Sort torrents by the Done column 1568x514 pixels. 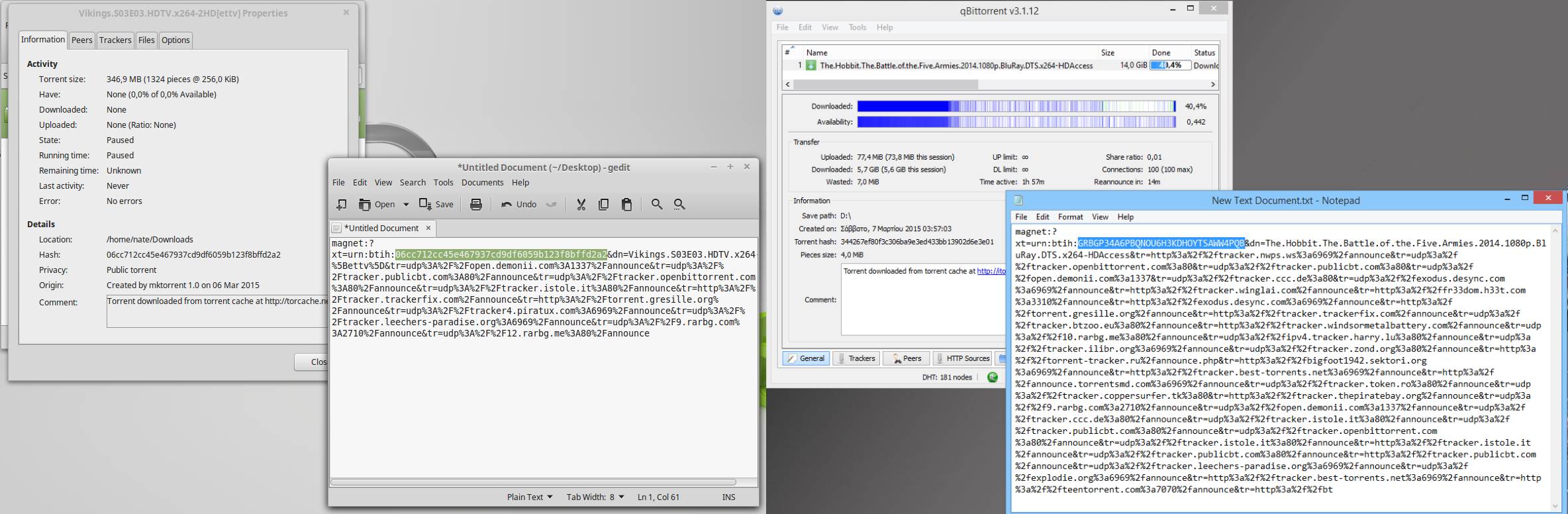coord(1169,52)
